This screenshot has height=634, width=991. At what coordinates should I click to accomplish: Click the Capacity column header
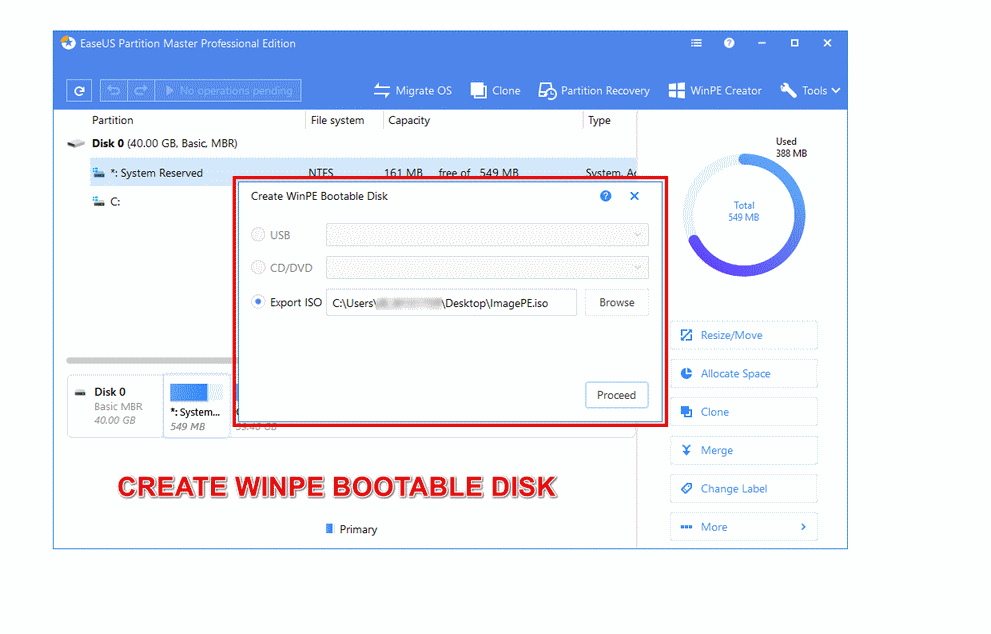pos(409,120)
